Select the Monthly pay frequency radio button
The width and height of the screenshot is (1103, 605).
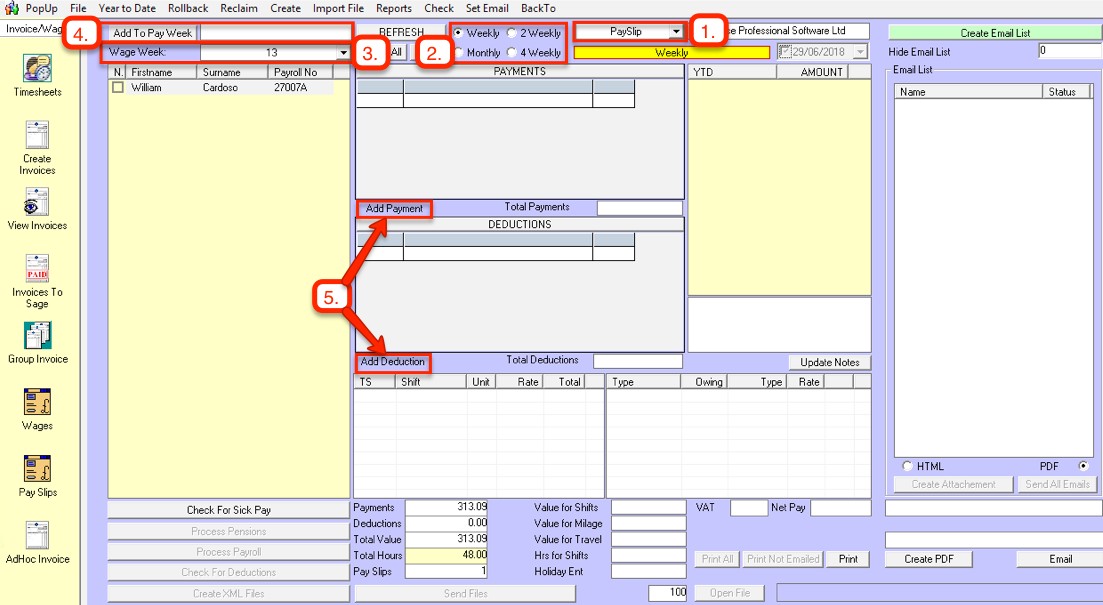460,52
